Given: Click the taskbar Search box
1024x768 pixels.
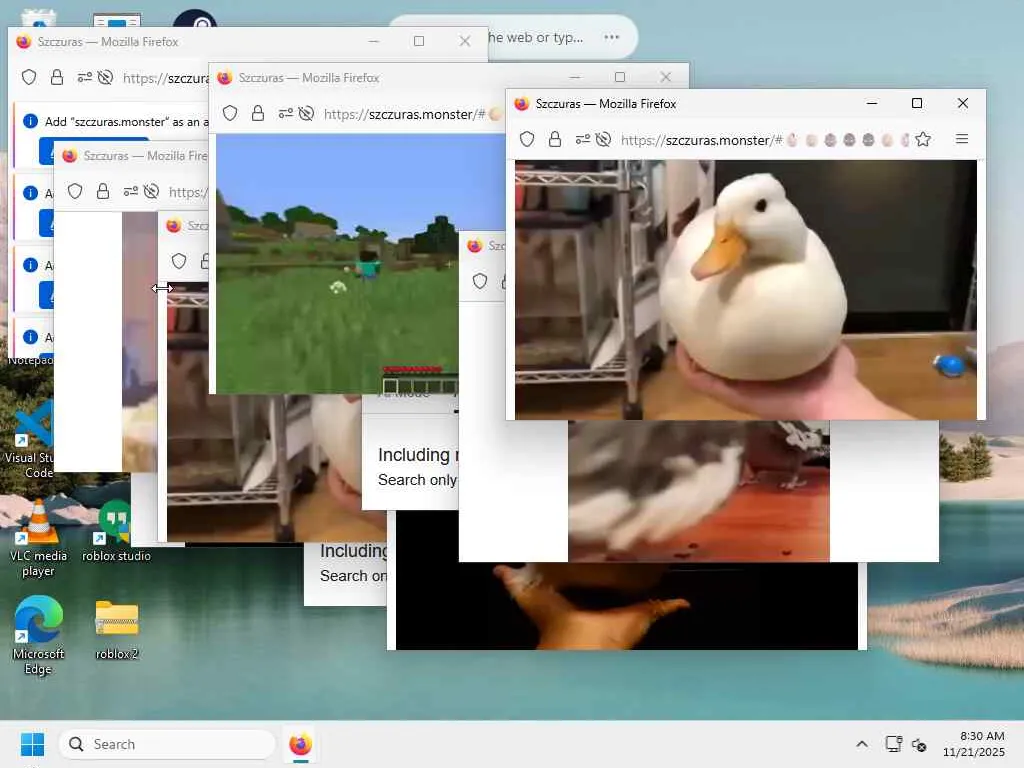Looking at the screenshot, I should click(x=167, y=744).
